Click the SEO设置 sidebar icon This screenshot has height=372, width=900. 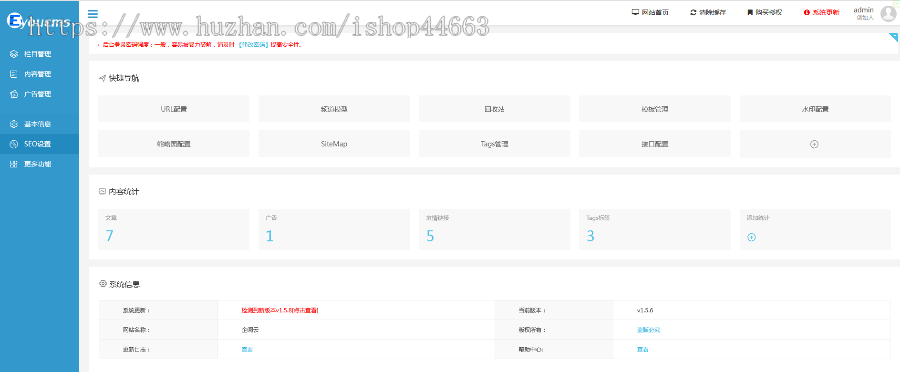tap(14, 144)
